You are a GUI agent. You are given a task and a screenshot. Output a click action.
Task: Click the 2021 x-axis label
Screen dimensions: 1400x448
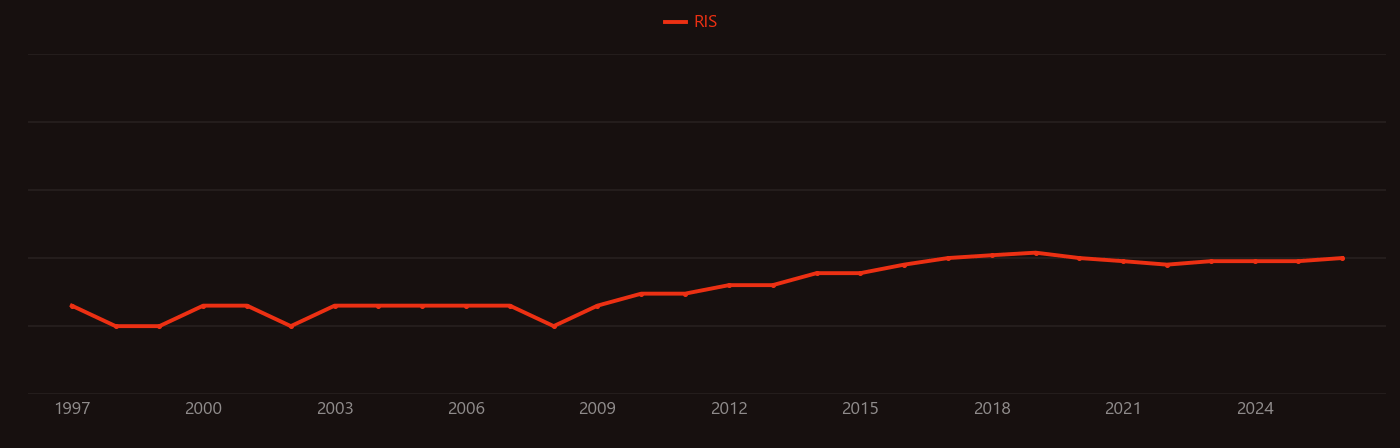click(1124, 409)
